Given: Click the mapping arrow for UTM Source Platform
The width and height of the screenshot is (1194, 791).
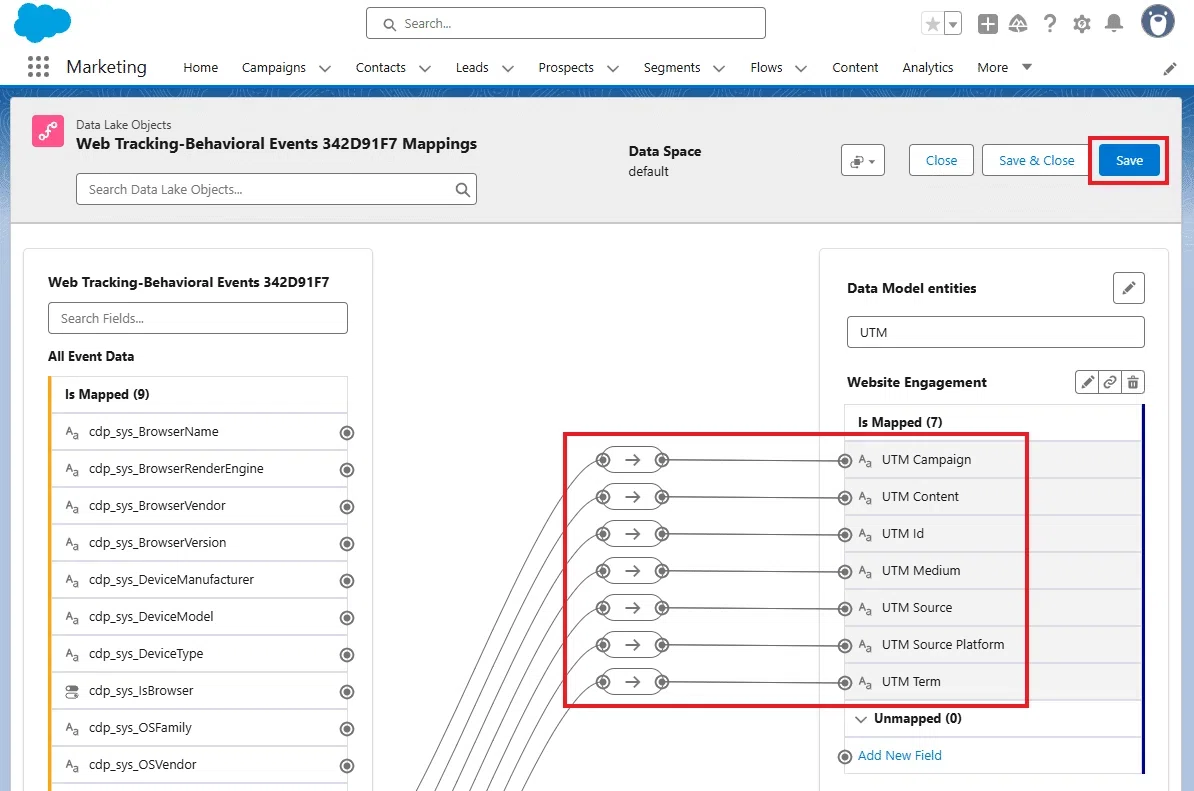Looking at the screenshot, I should 633,645.
